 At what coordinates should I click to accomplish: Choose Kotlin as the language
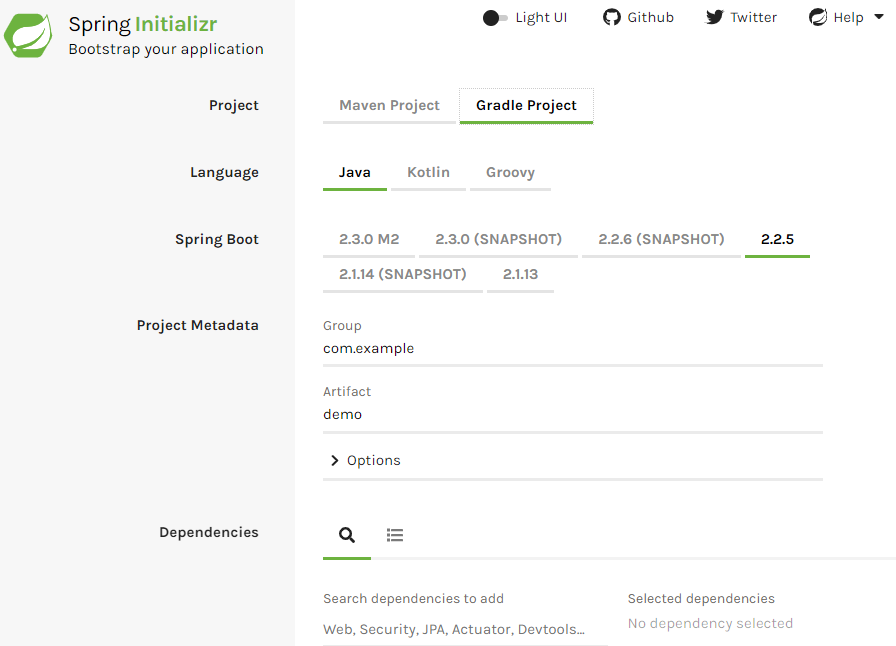coord(429,173)
